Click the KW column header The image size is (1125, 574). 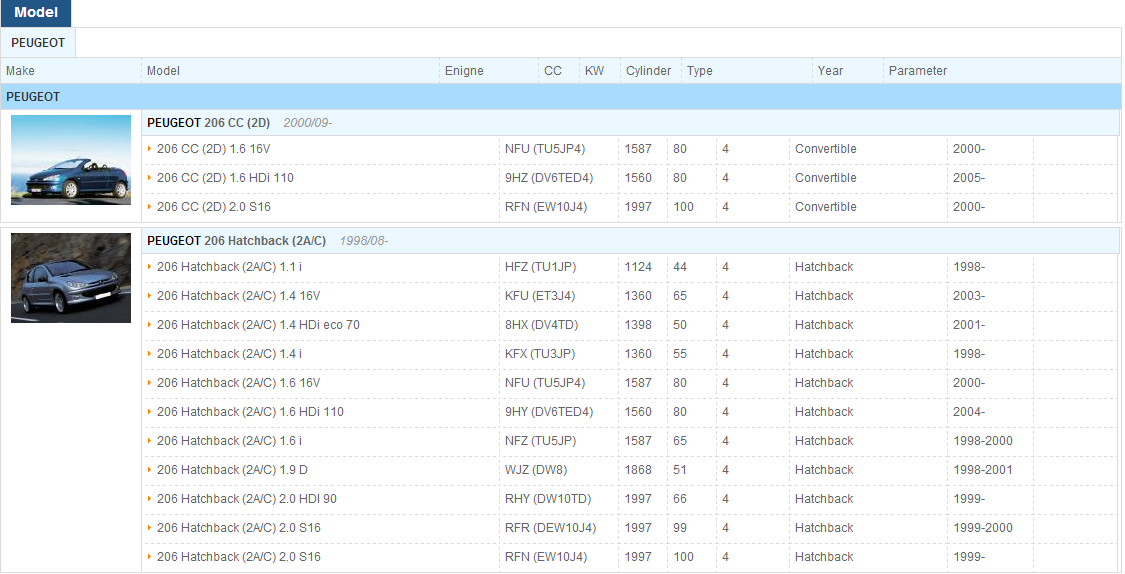[594, 71]
